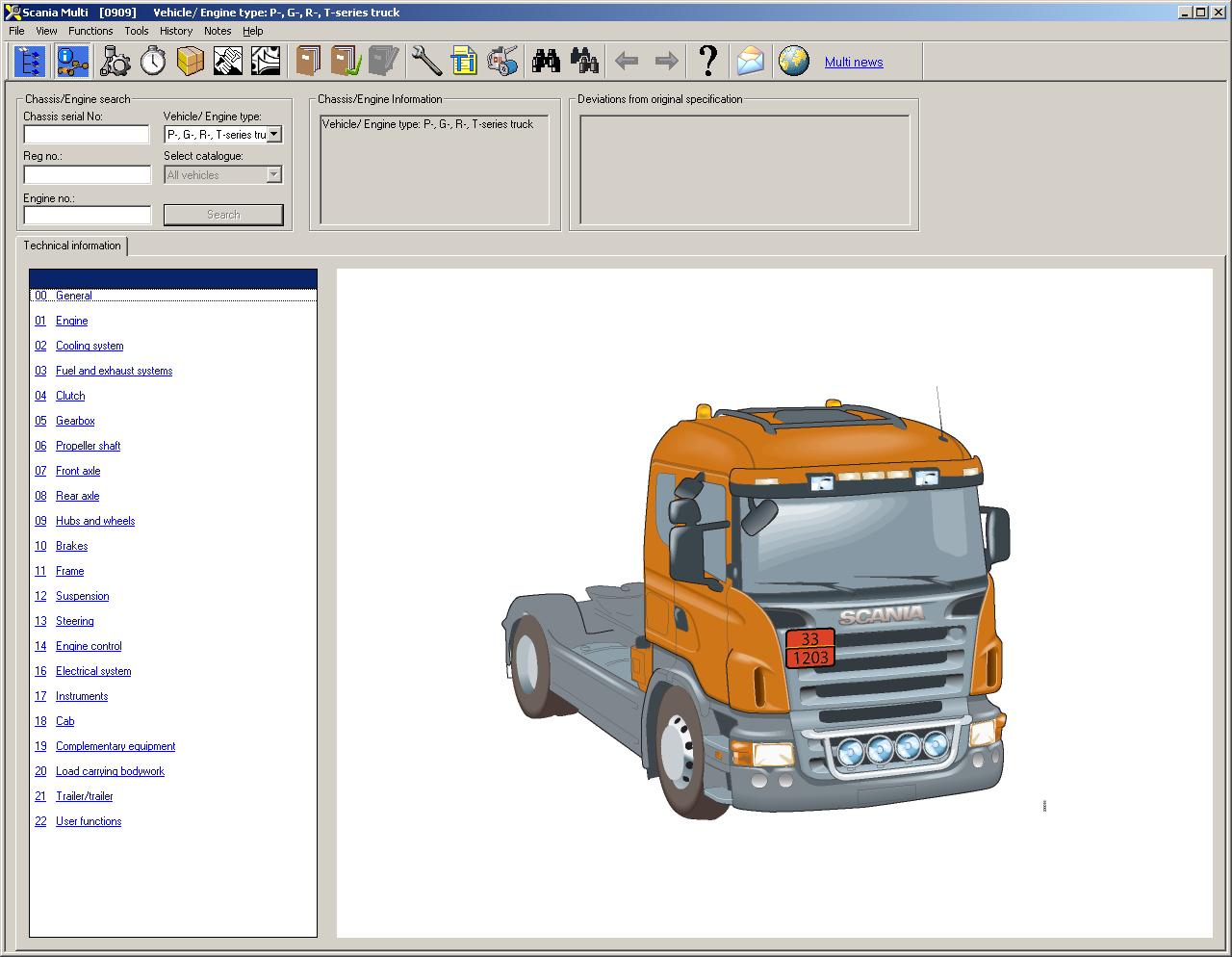The height and width of the screenshot is (957, 1232).
Task: Open the Instruments section link
Action: coord(82,696)
